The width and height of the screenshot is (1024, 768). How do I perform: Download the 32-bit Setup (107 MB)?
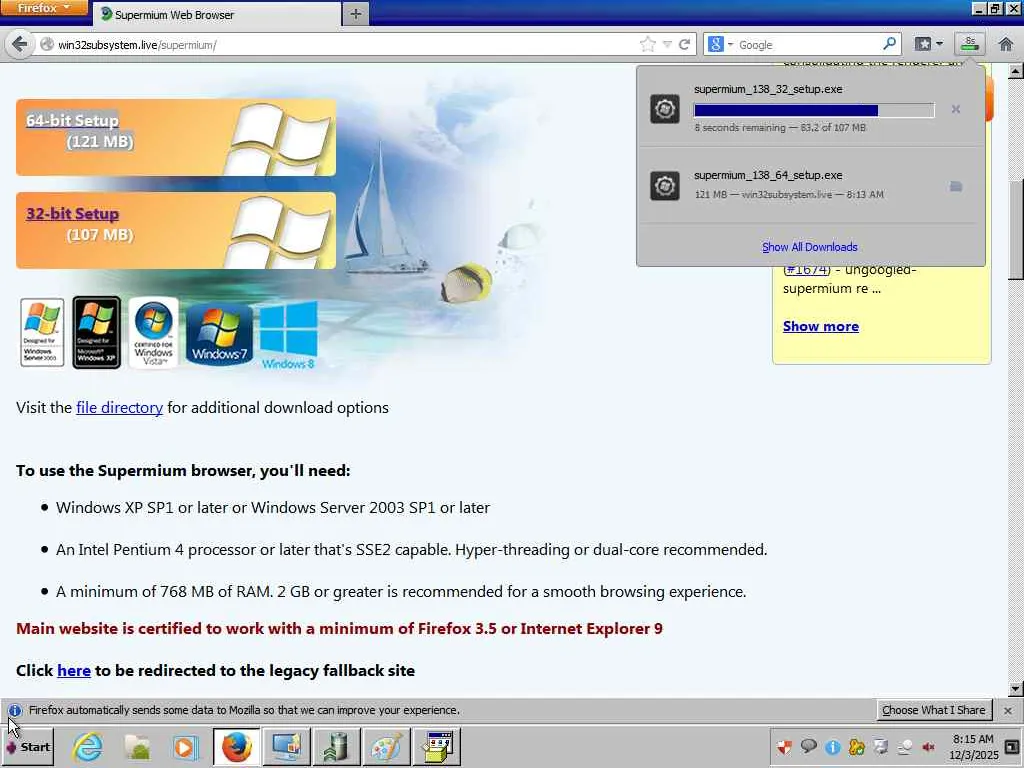coord(176,231)
